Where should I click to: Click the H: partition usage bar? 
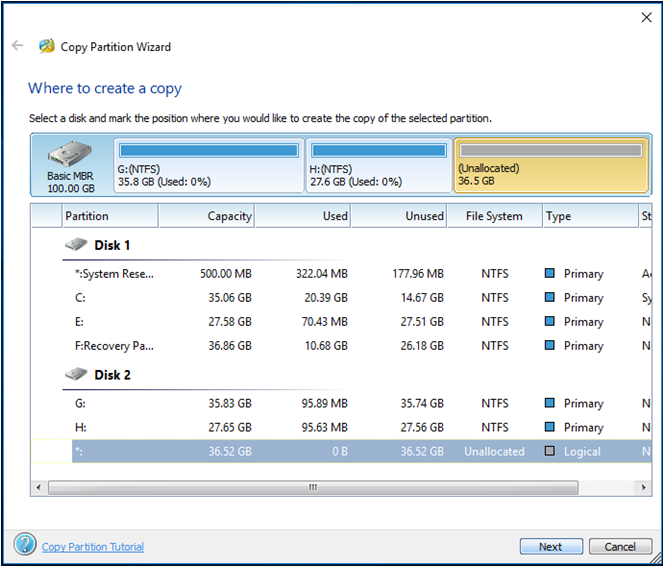click(x=378, y=150)
